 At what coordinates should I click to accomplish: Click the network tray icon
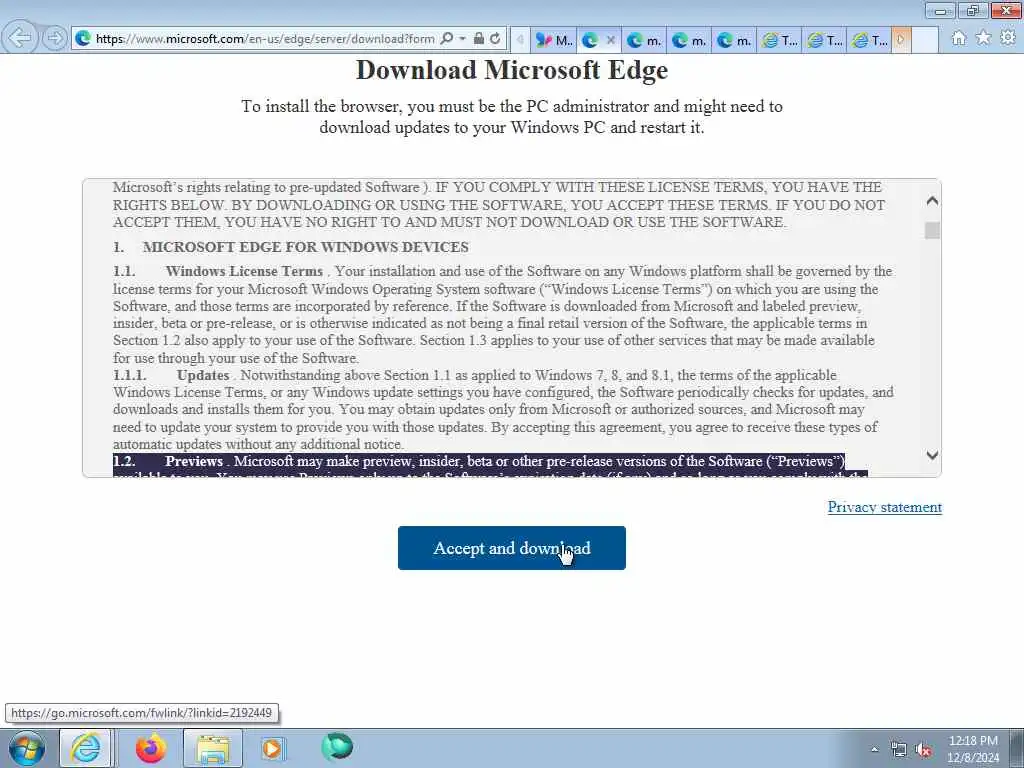tap(899, 750)
